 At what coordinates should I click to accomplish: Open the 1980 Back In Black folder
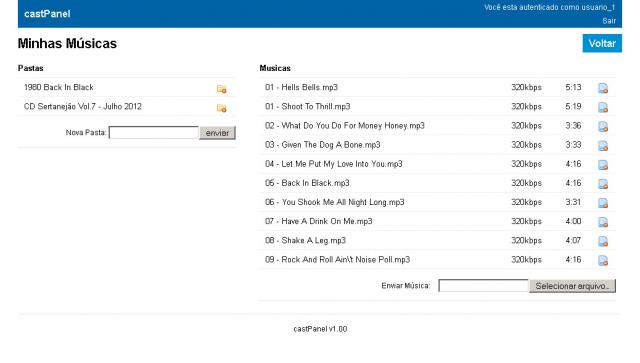[59, 87]
